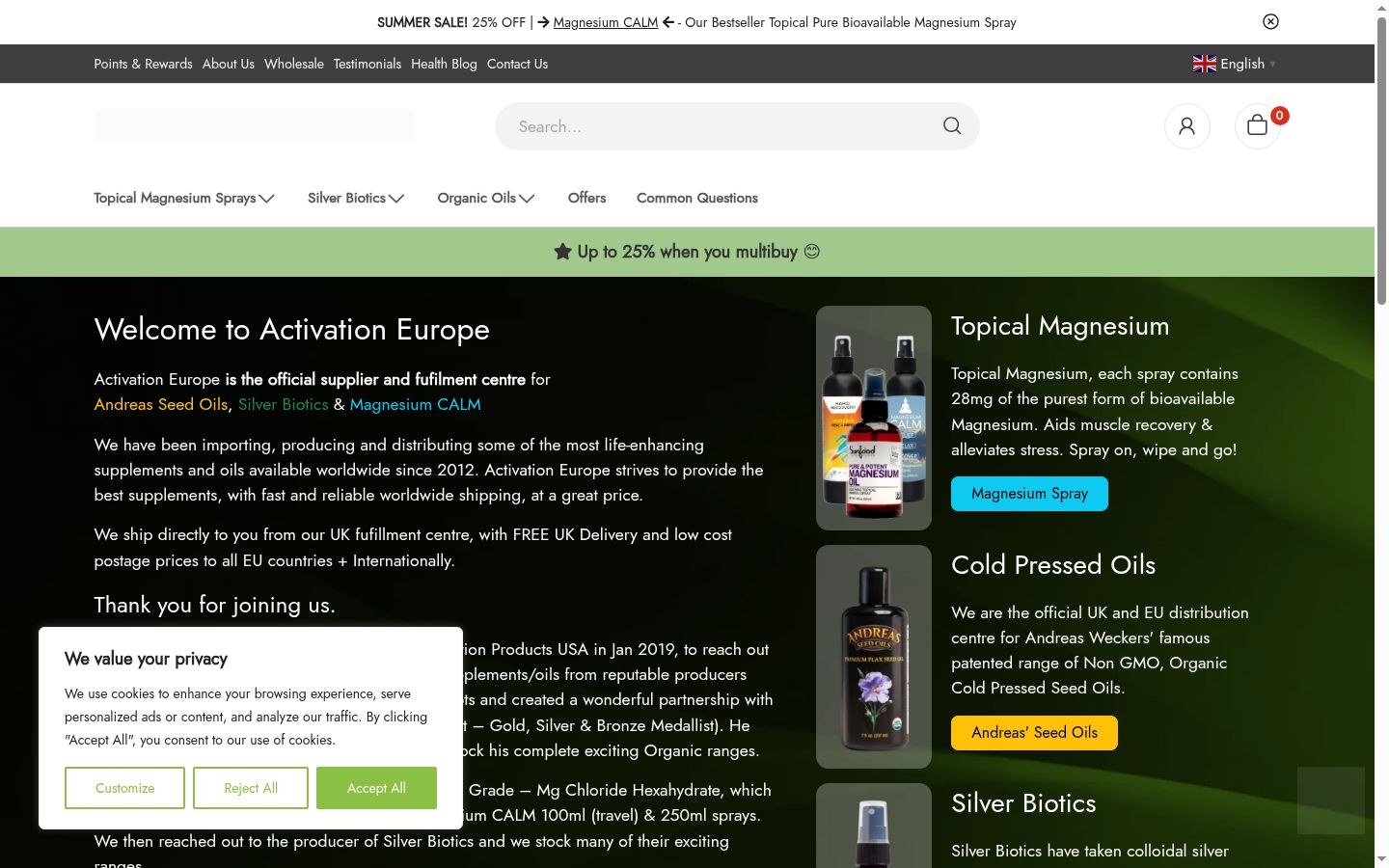Open the shopping cart icon
Viewport: 1389px width, 868px height.
pyautogui.click(x=1257, y=126)
